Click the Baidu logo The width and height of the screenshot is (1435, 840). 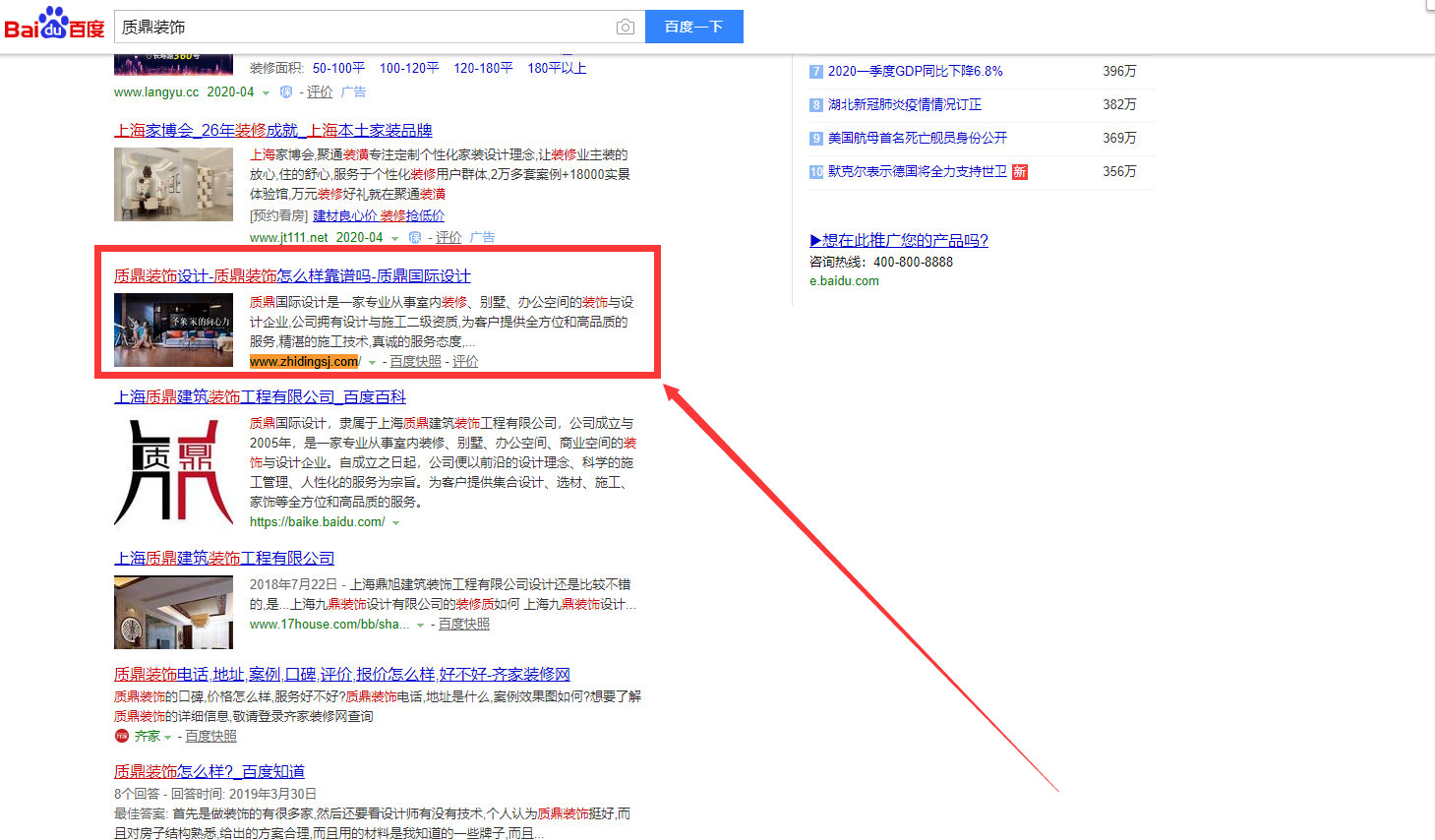pyautogui.click(x=54, y=24)
